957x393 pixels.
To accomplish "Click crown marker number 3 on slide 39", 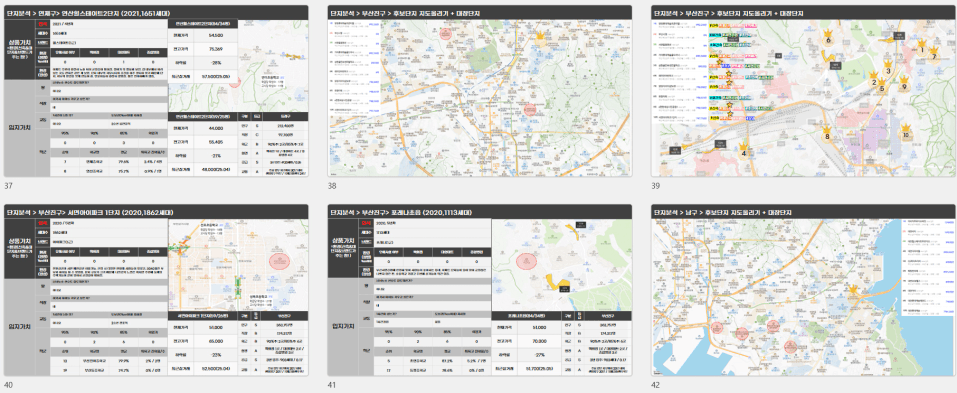I will [x=889, y=67].
